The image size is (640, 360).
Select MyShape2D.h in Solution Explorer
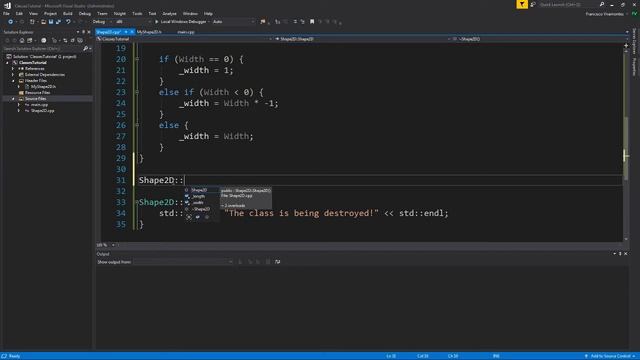[x=43, y=87]
